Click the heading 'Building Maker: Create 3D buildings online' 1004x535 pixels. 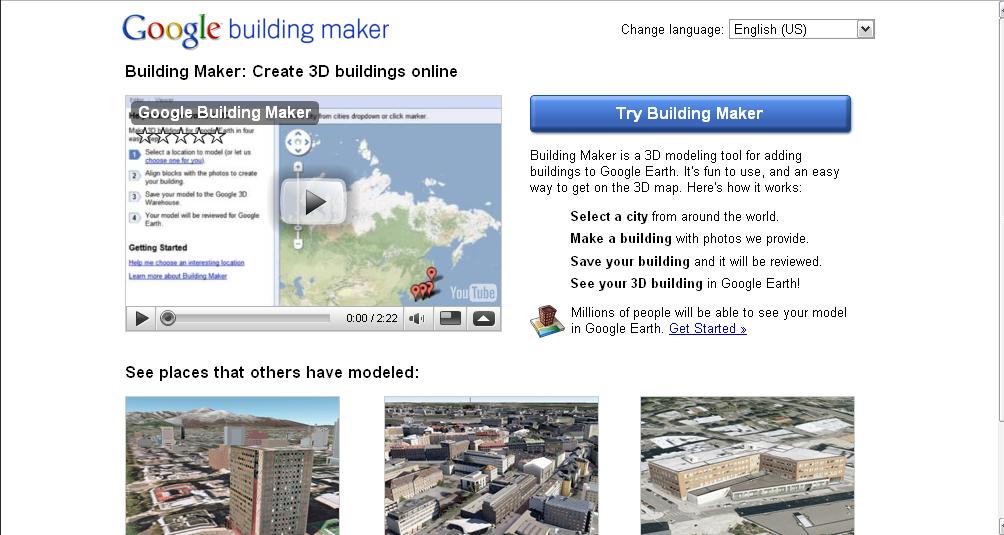(291, 72)
